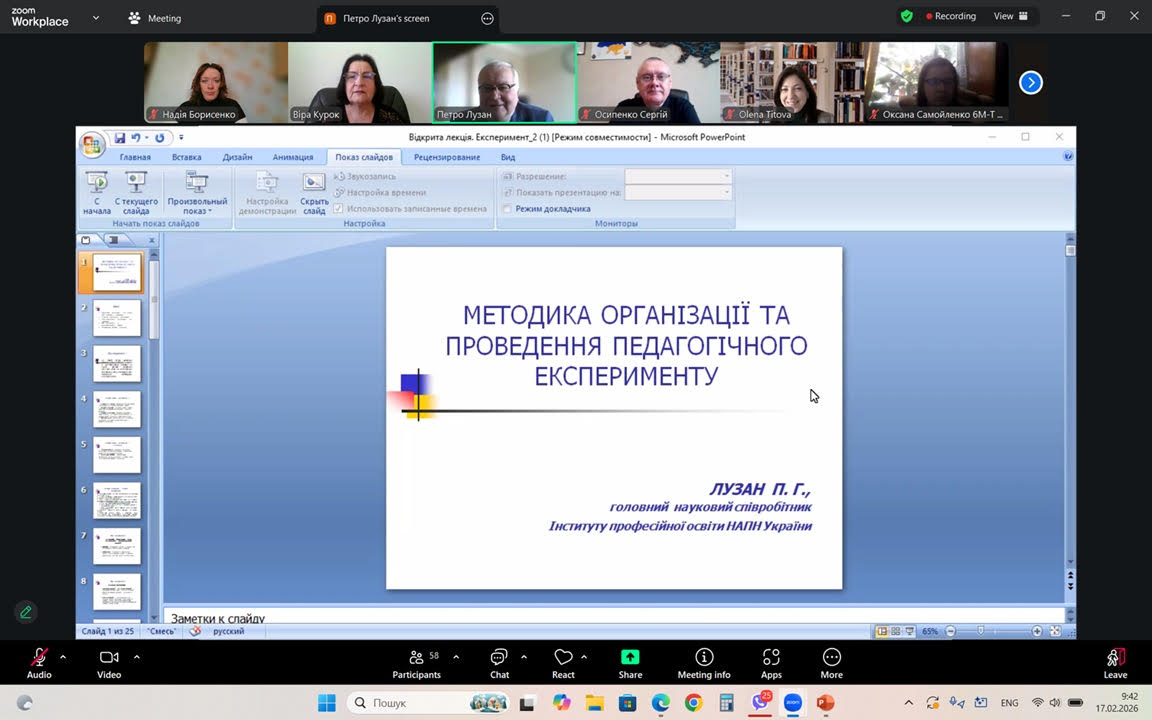Screen dimensions: 1152x720
Task: Open the Participants panel
Action: click(416, 658)
